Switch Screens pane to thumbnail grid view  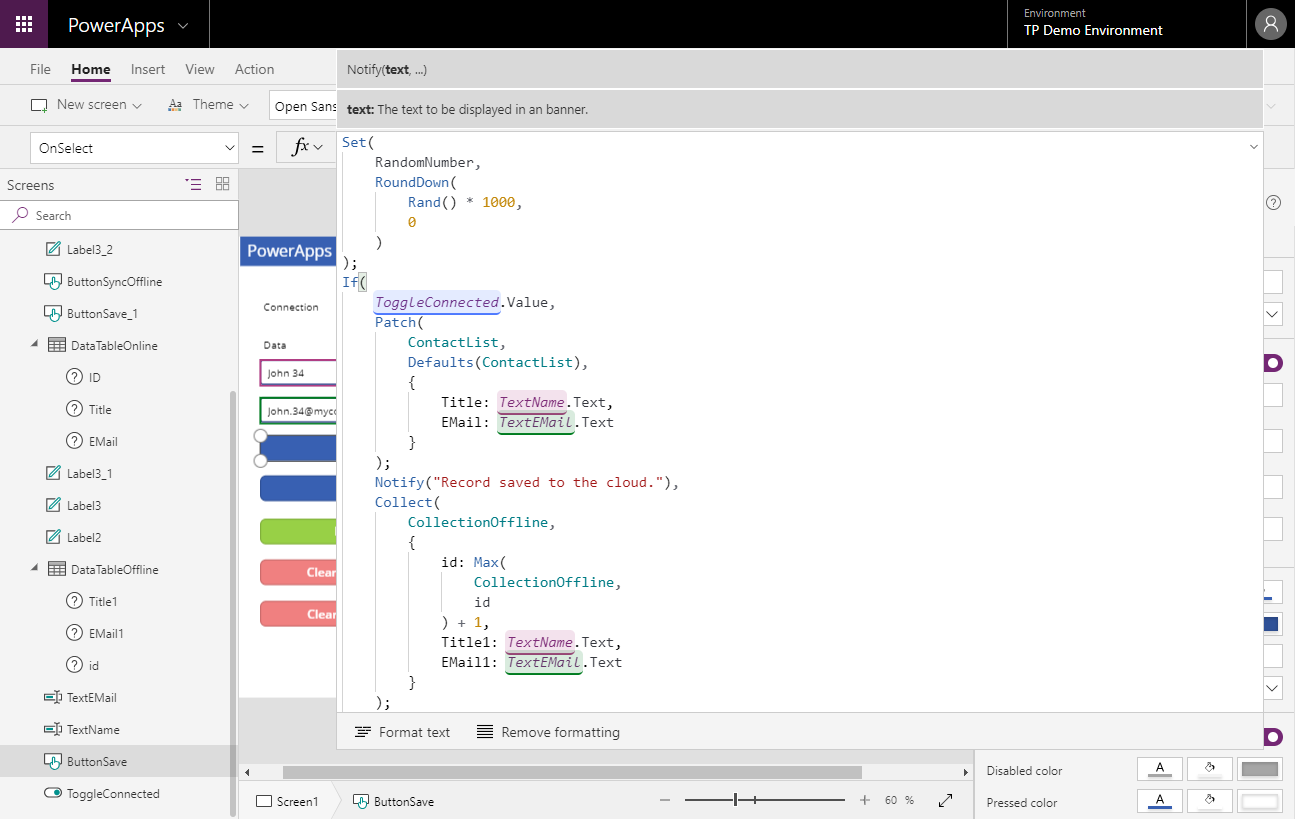(222, 184)
